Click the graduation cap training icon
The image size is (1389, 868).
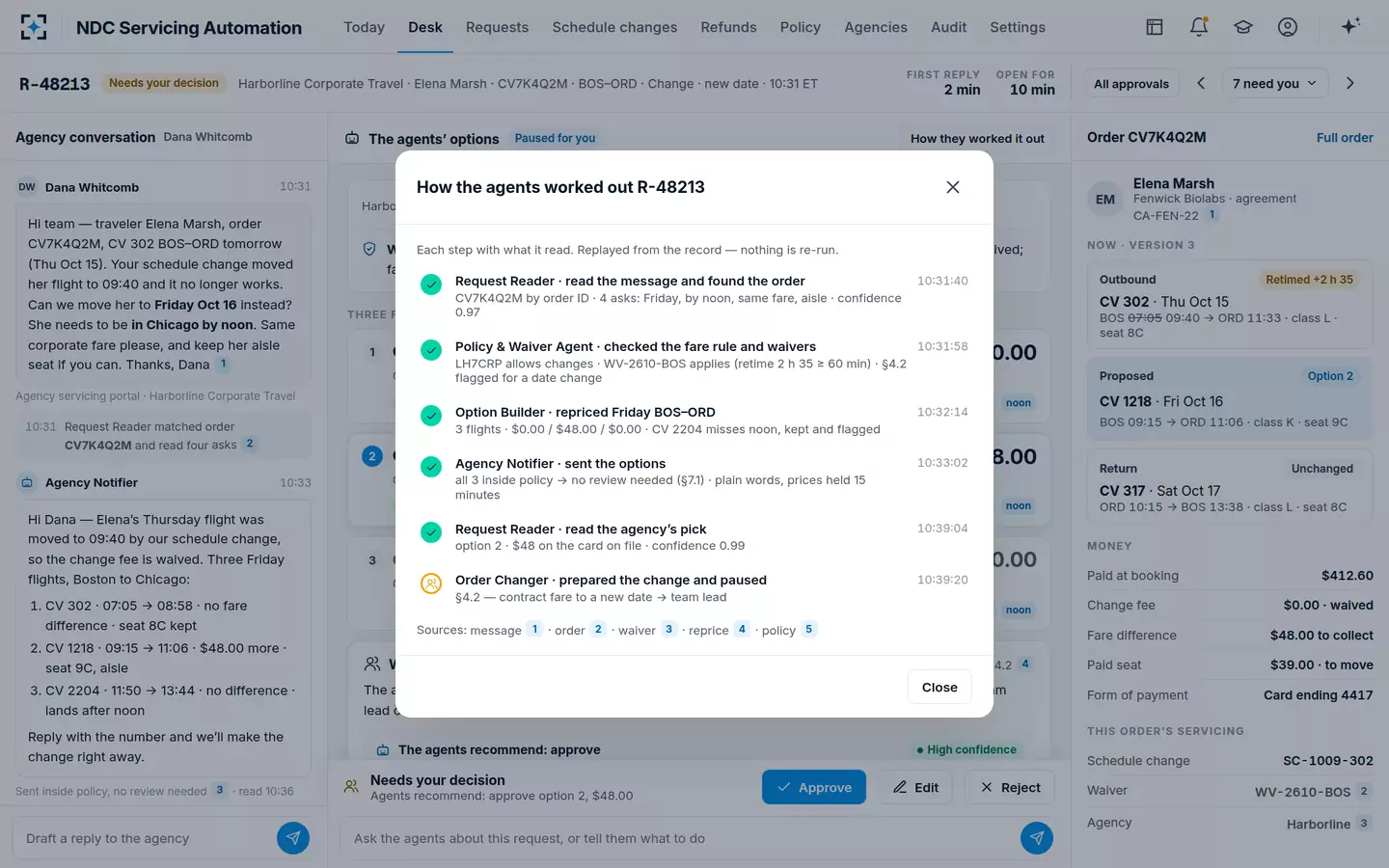pos(1243,27)
